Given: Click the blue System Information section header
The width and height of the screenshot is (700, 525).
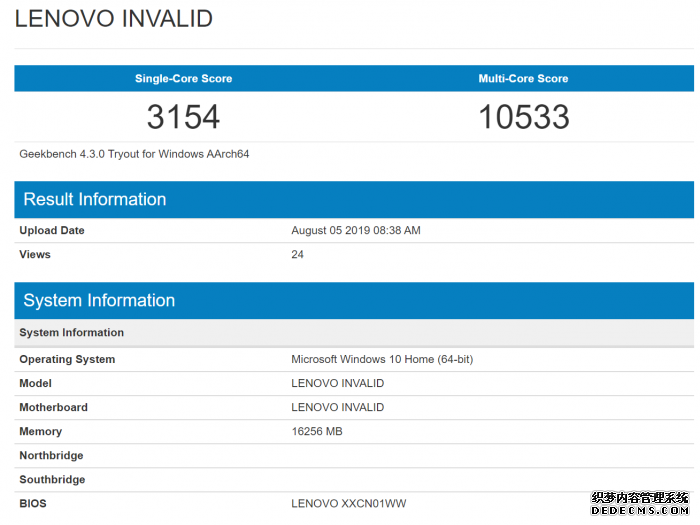Looking at the screenshot, I should (x=354, y=300).
